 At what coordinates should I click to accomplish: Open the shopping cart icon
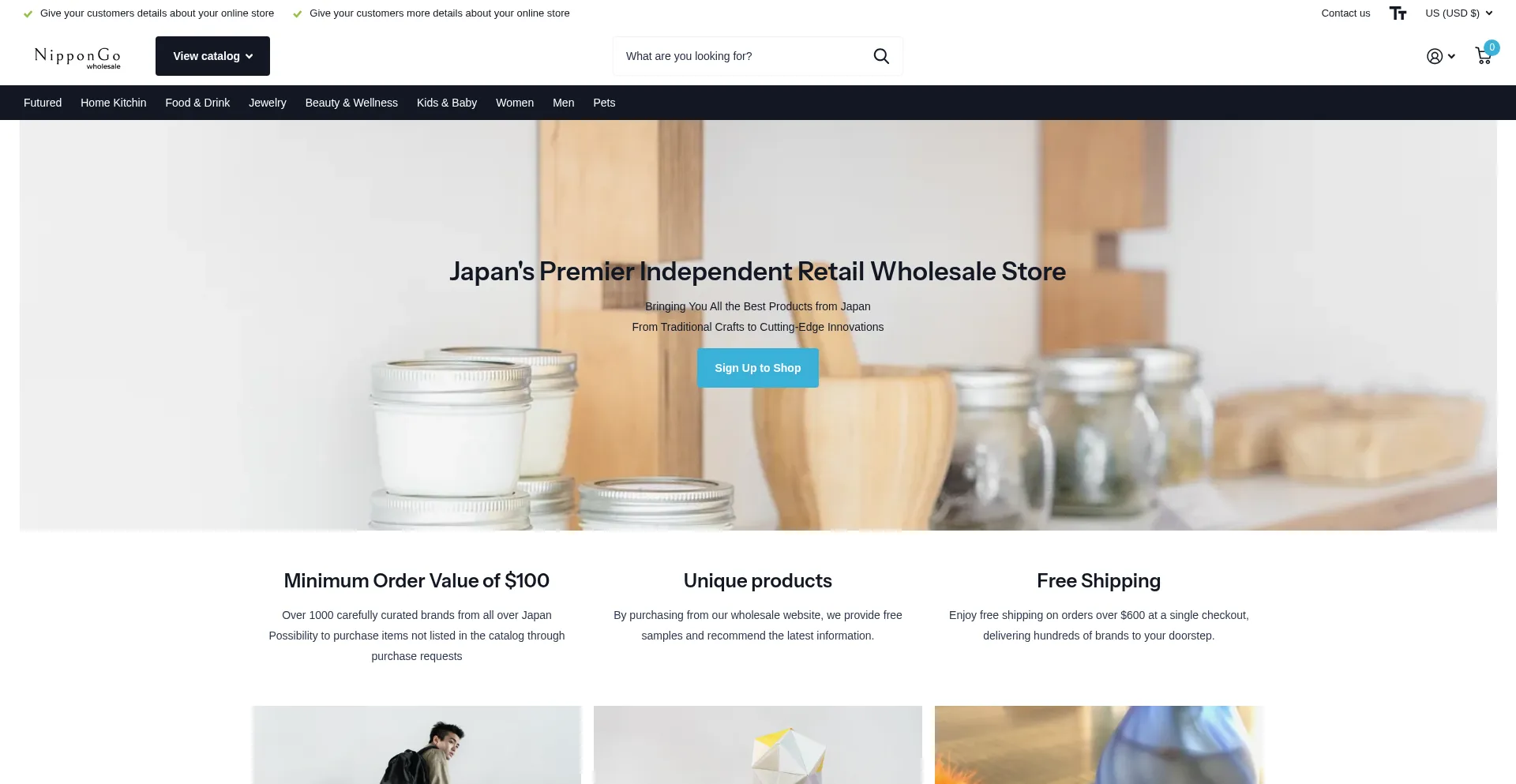point(1483,56)
